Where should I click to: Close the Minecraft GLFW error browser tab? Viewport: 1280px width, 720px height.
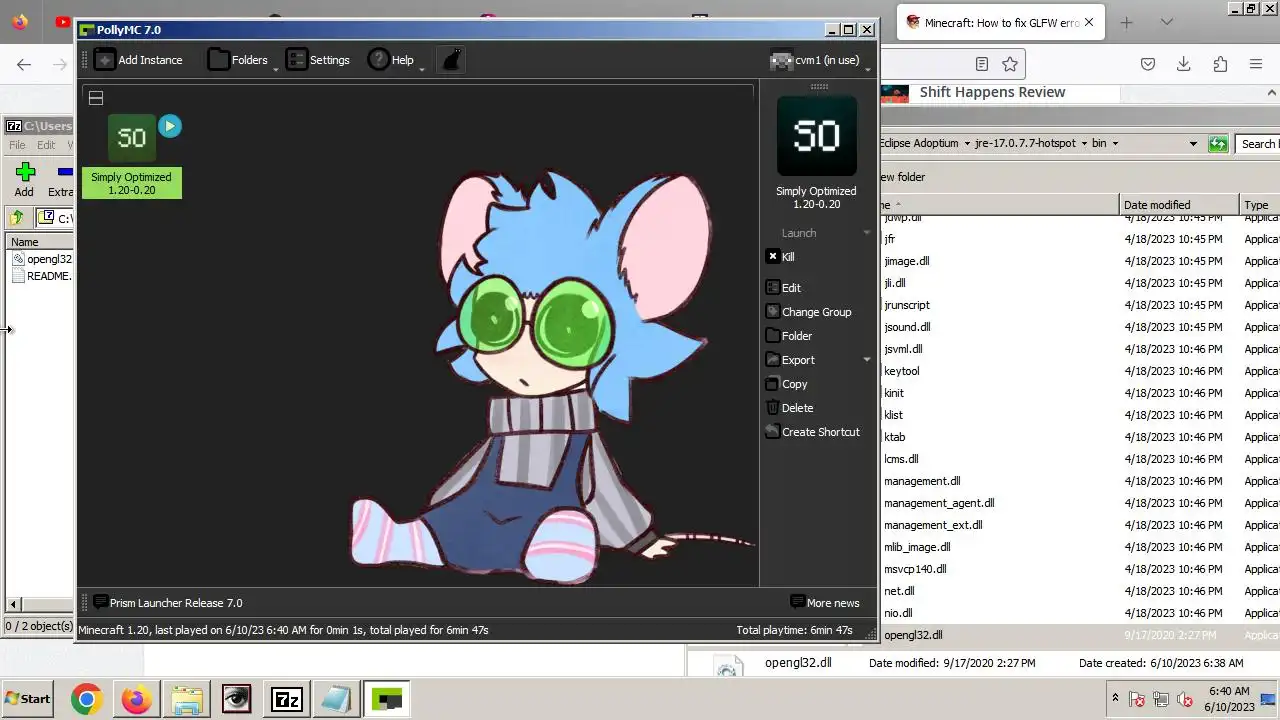(1089, 22)
